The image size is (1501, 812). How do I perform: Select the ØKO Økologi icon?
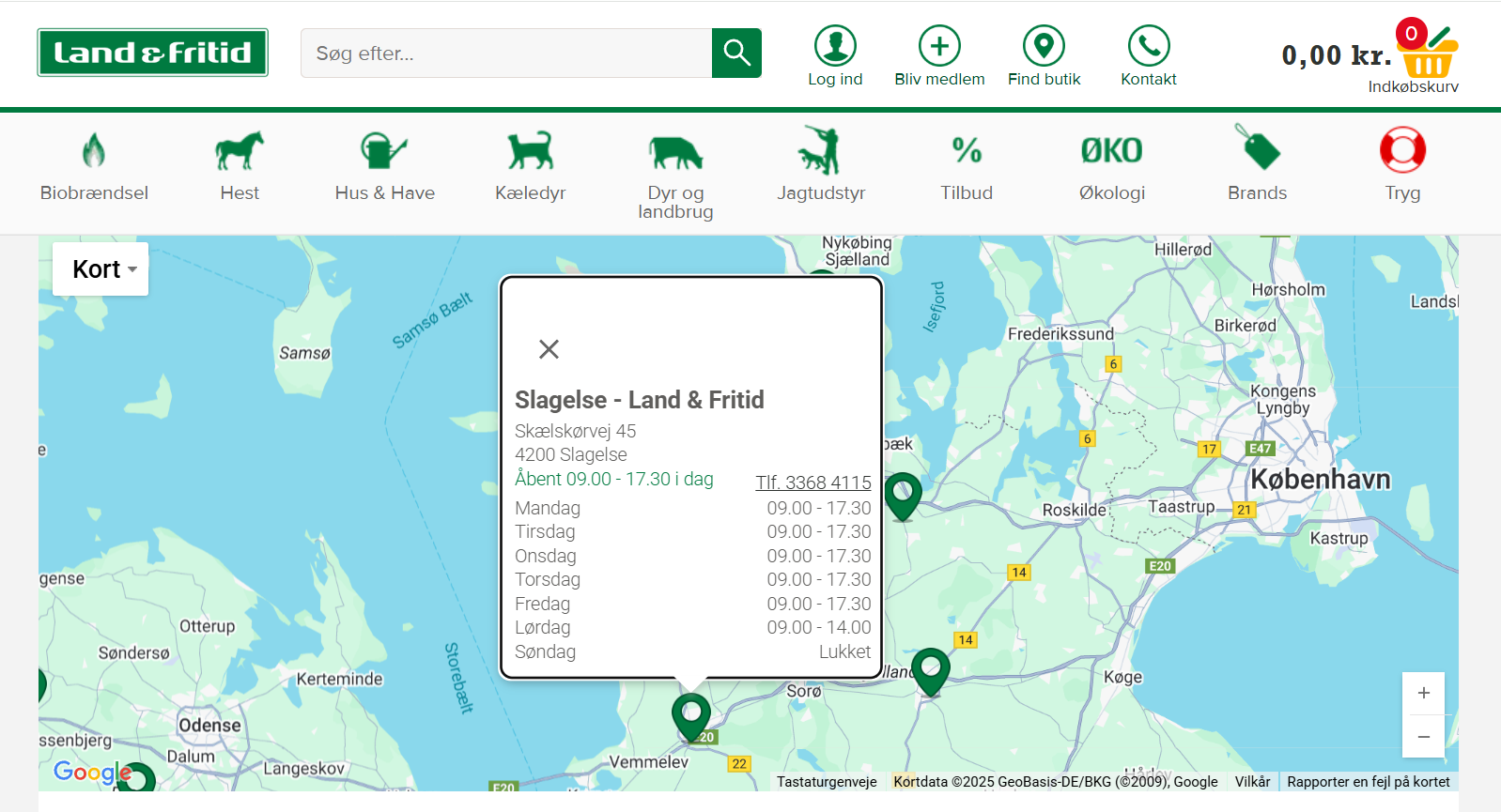[1112, 150]
